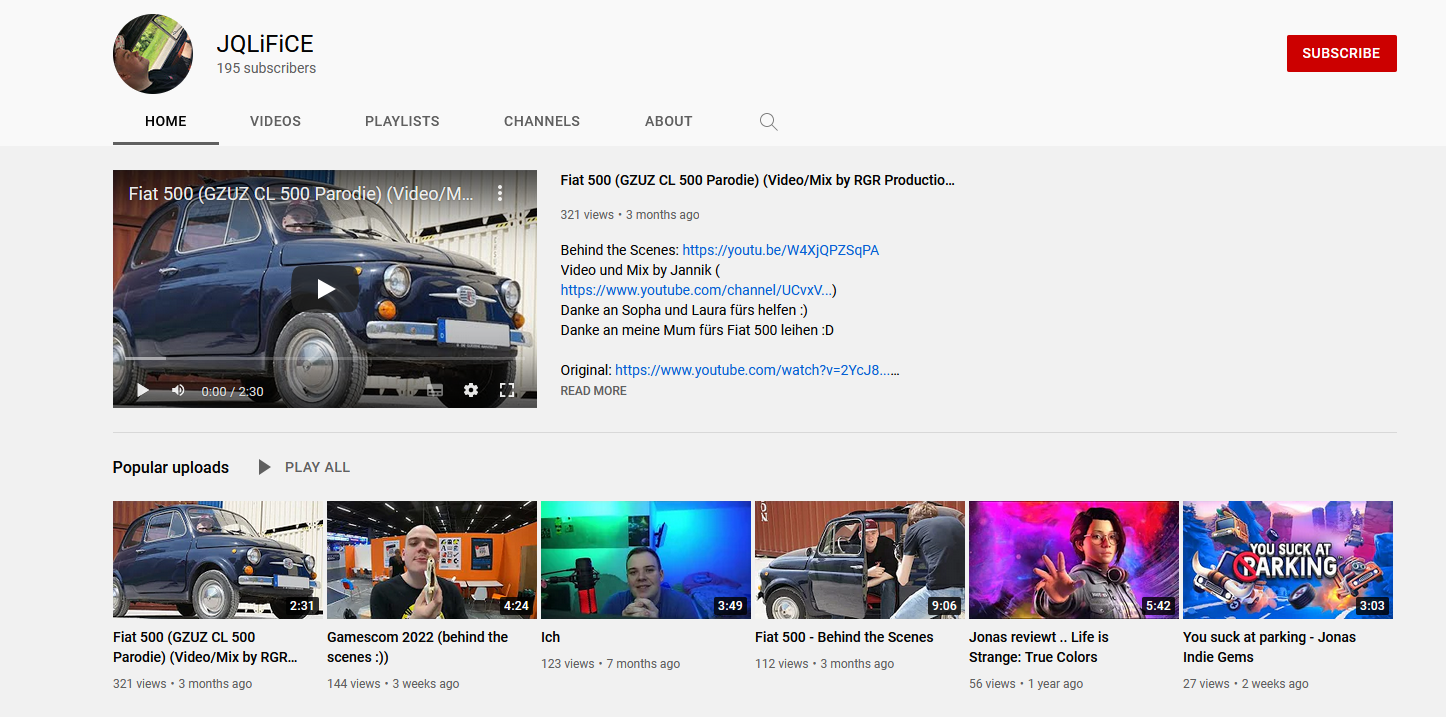The width and height of the screenshot is (1446, 717).
Task: Open Gamescom 2022 video thumbnail
Action: [x=432, y=560]
